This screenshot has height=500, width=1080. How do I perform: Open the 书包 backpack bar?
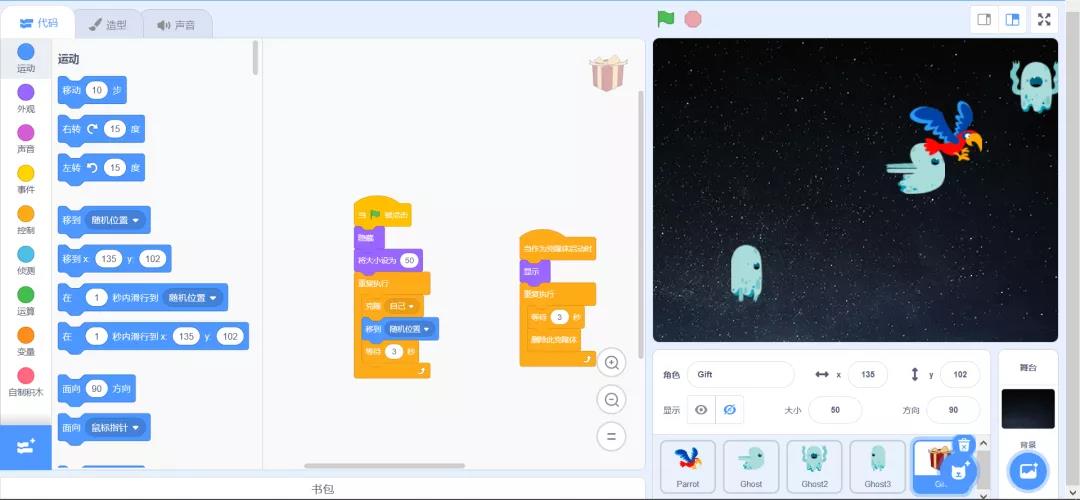point(322,489)
